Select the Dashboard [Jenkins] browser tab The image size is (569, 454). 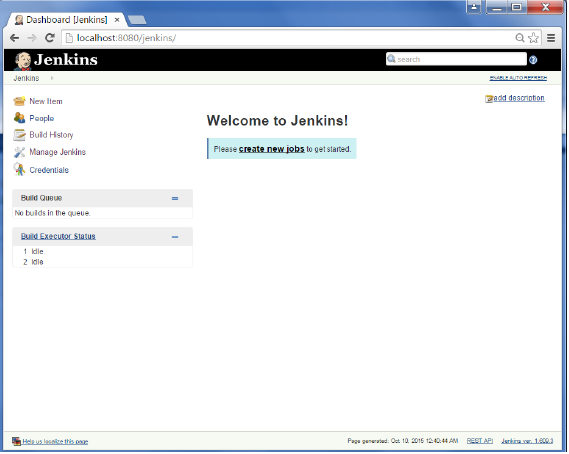click(x=66, y=20)
